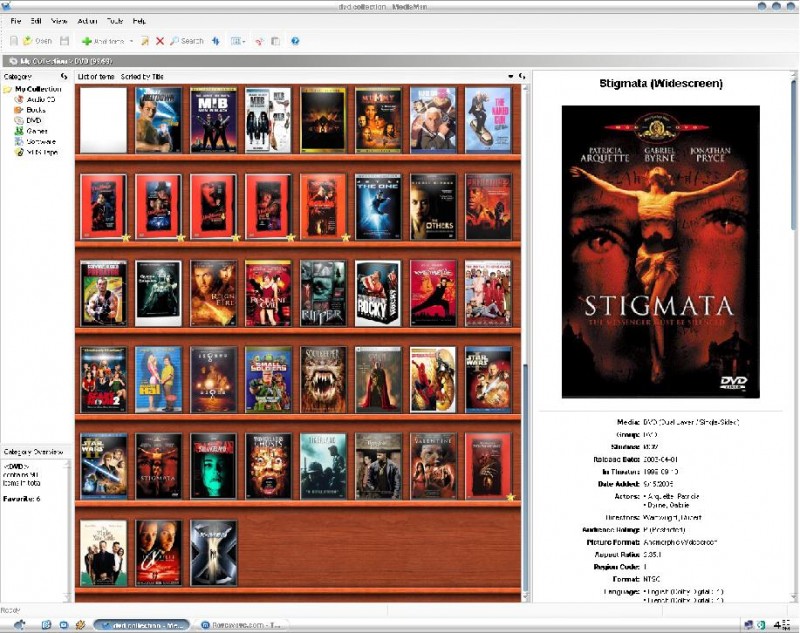Screen dimensions: 800x633
Task: Click the blue help question mark icon
Action: tap(295, 41)
